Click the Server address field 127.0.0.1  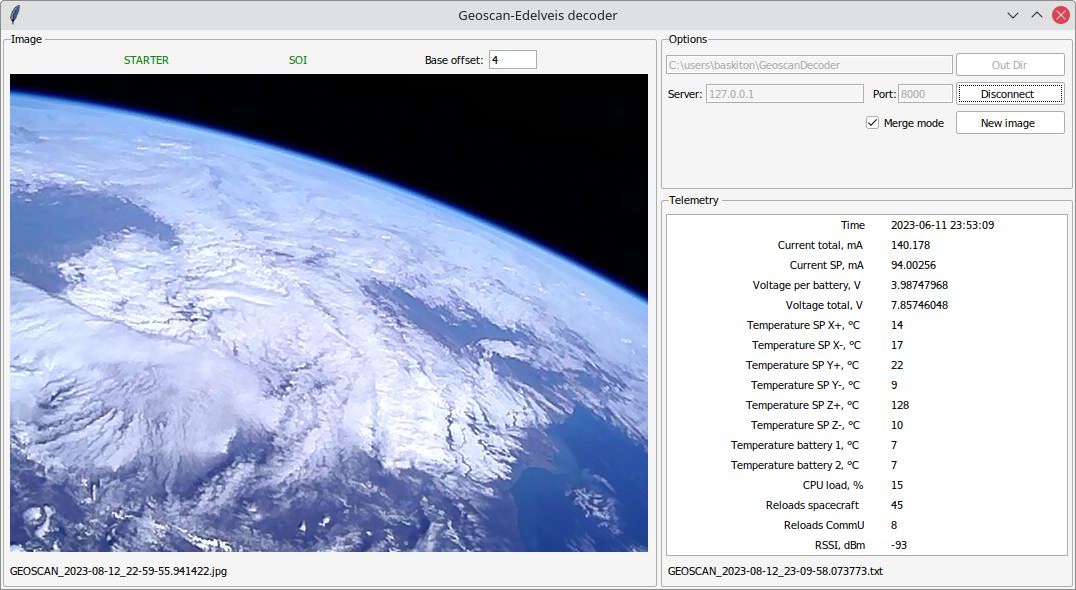(x=784, y=94)
